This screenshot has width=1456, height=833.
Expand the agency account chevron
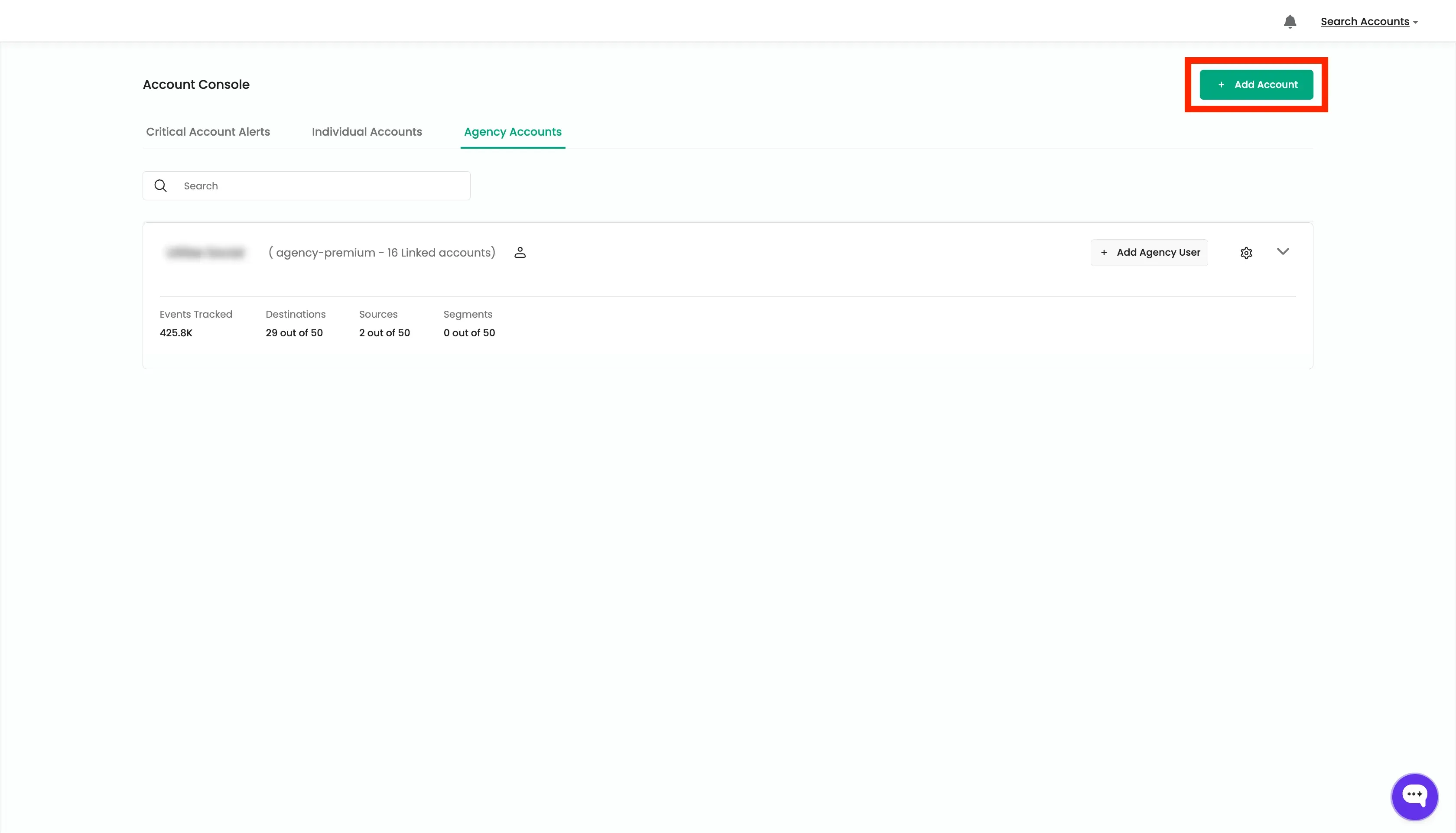(1283, 252)
